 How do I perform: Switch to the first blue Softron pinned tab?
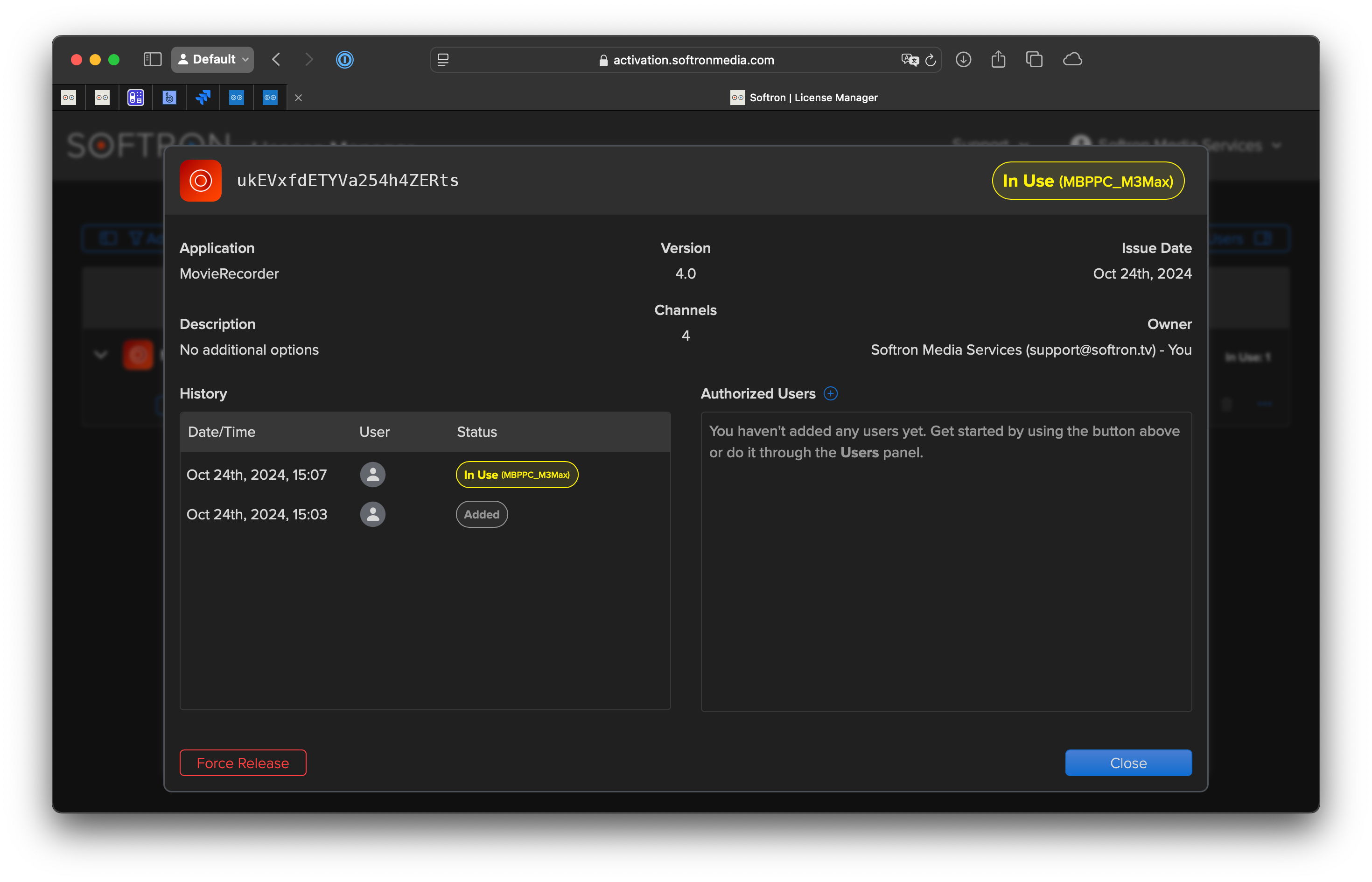(236, 98)
